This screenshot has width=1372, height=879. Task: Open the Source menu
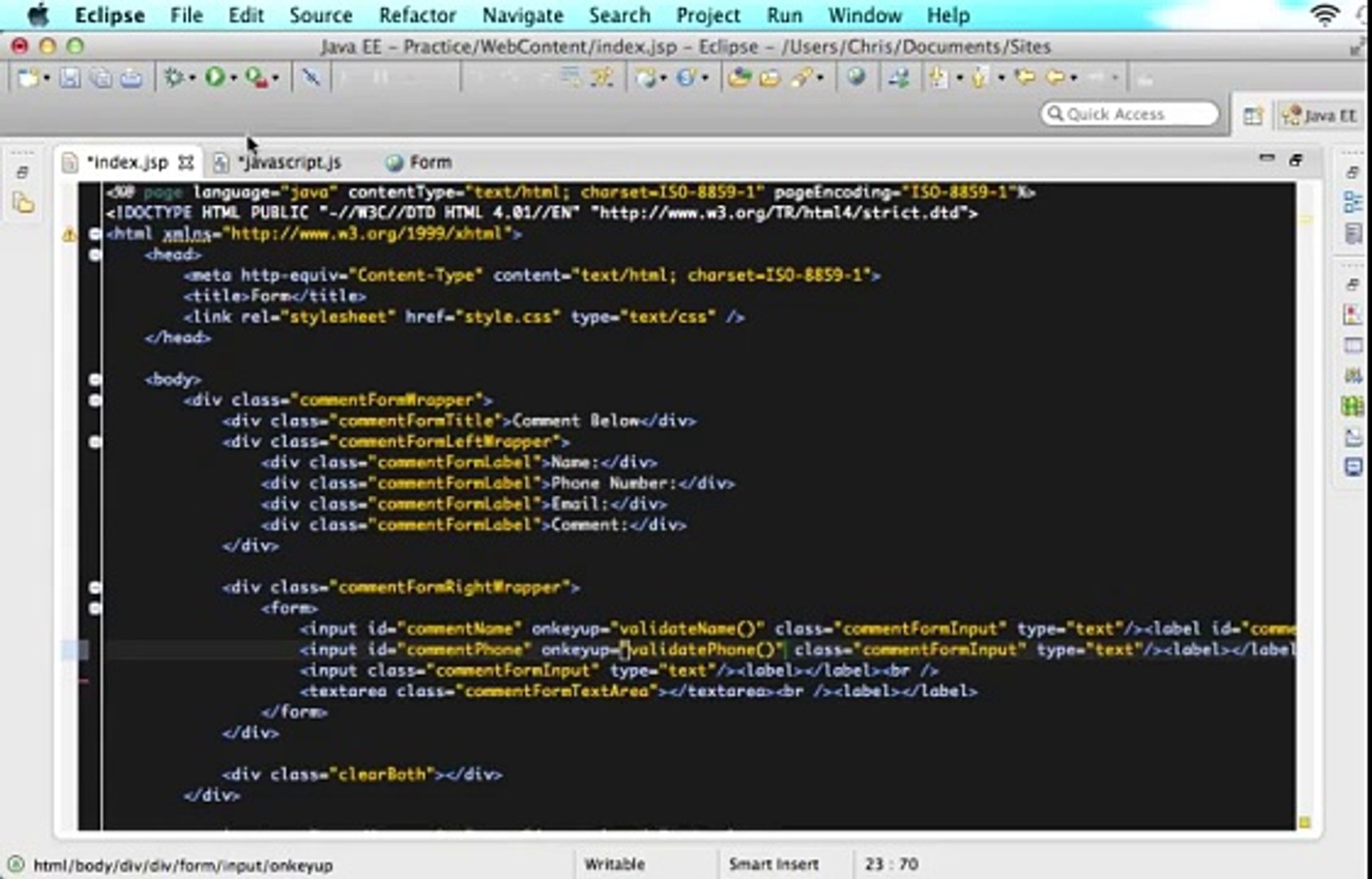[x=321, y=15]
